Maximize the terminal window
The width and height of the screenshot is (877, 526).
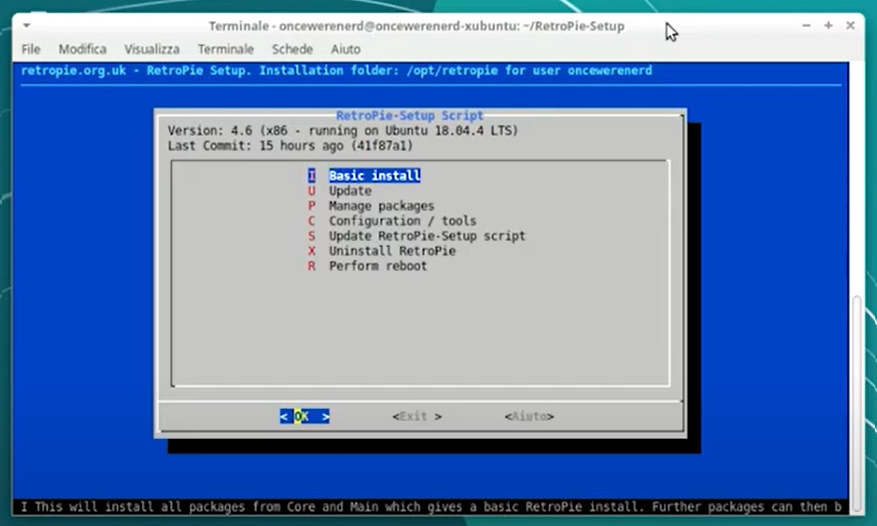828,26
